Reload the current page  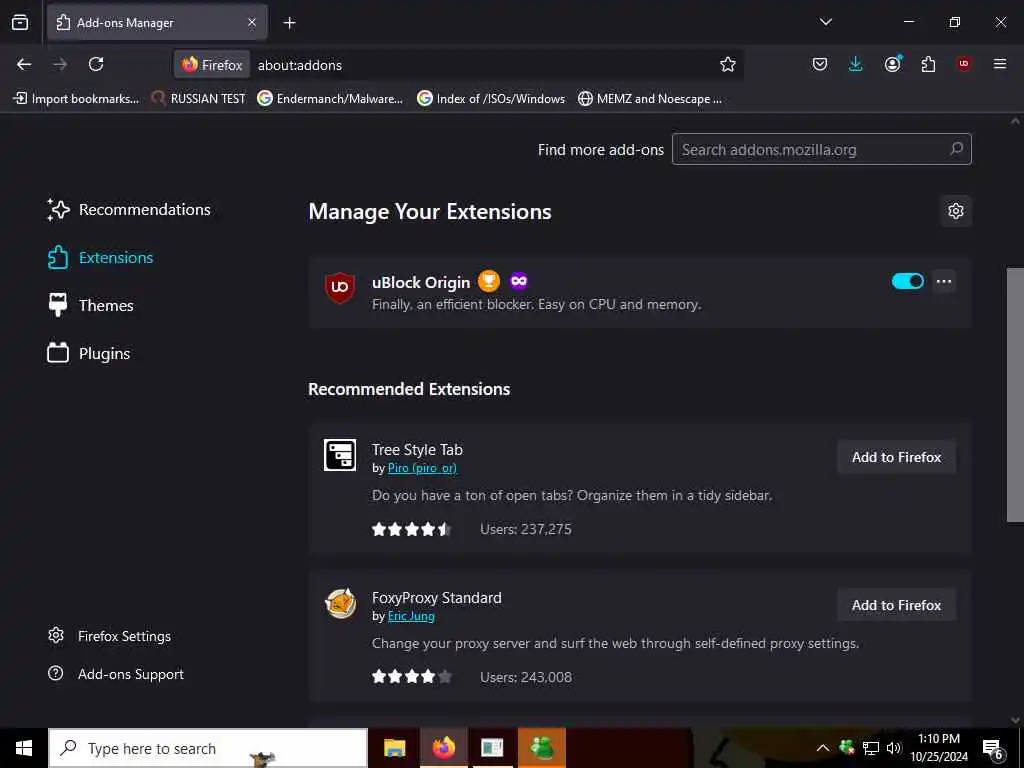coord(96,64)
